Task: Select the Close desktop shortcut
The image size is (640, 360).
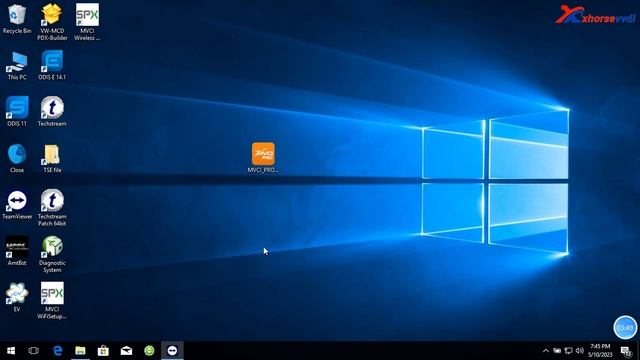Action: point(17,158)
